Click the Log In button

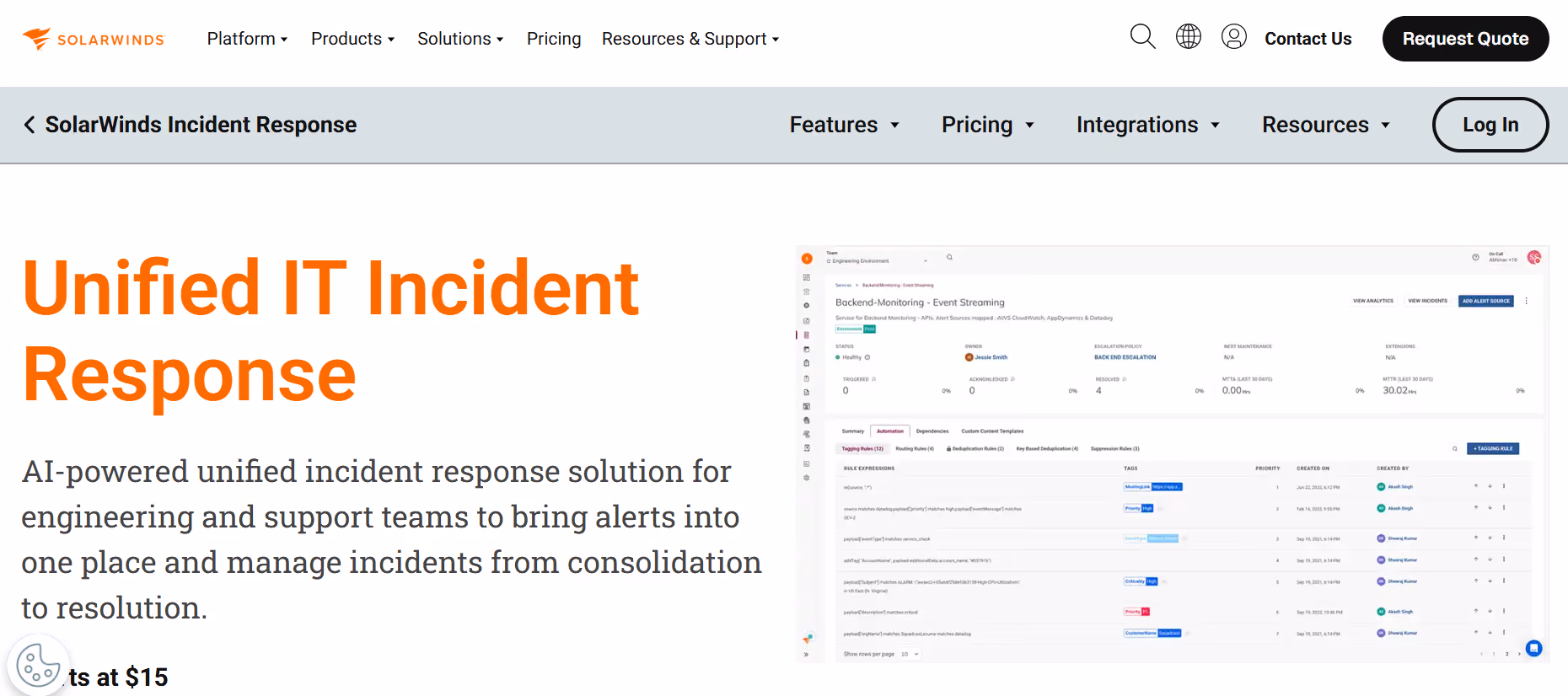(x=1490, y=125)
